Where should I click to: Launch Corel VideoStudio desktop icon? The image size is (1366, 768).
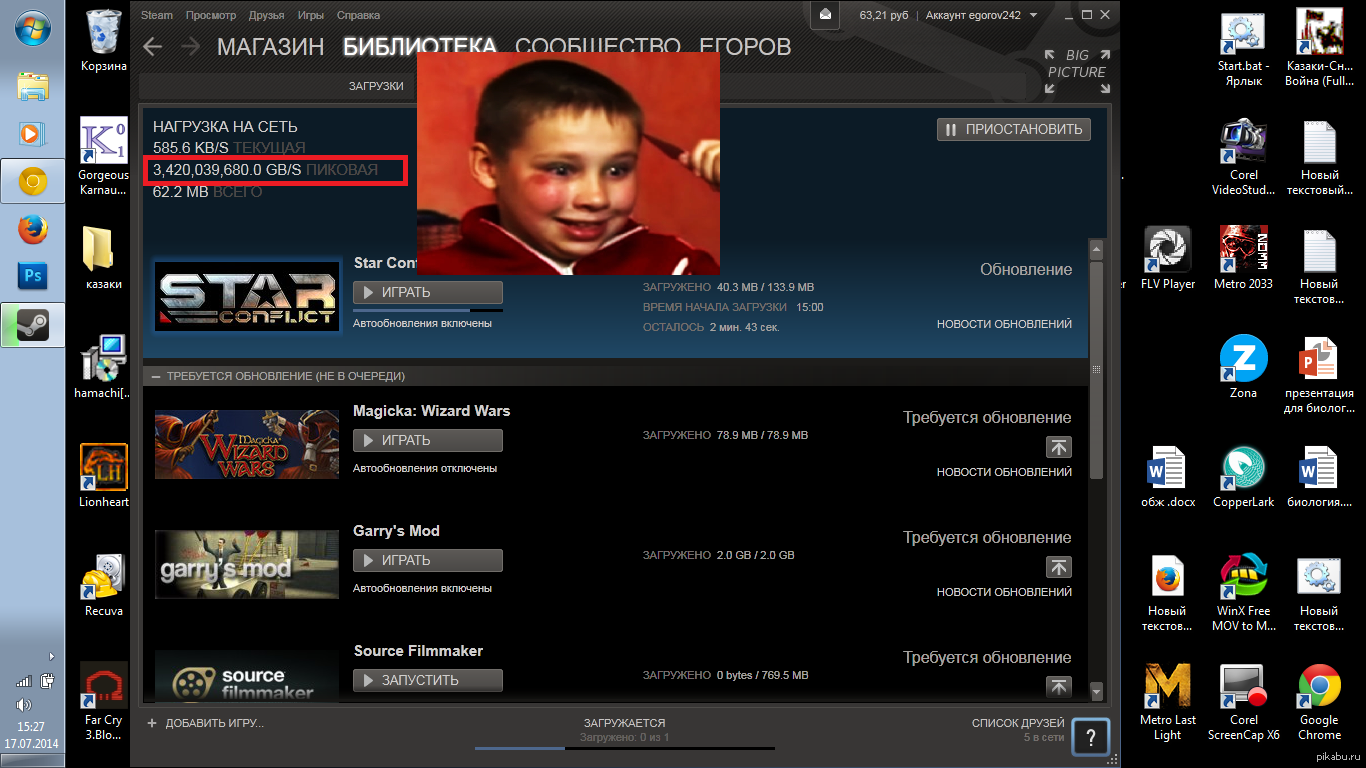coord(1243,157)
